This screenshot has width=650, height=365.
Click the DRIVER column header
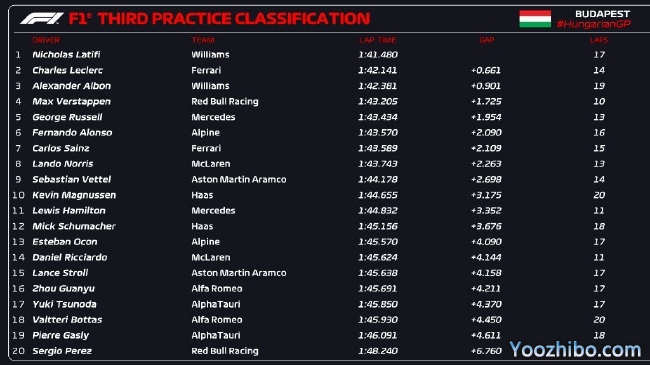click(46, 40)
